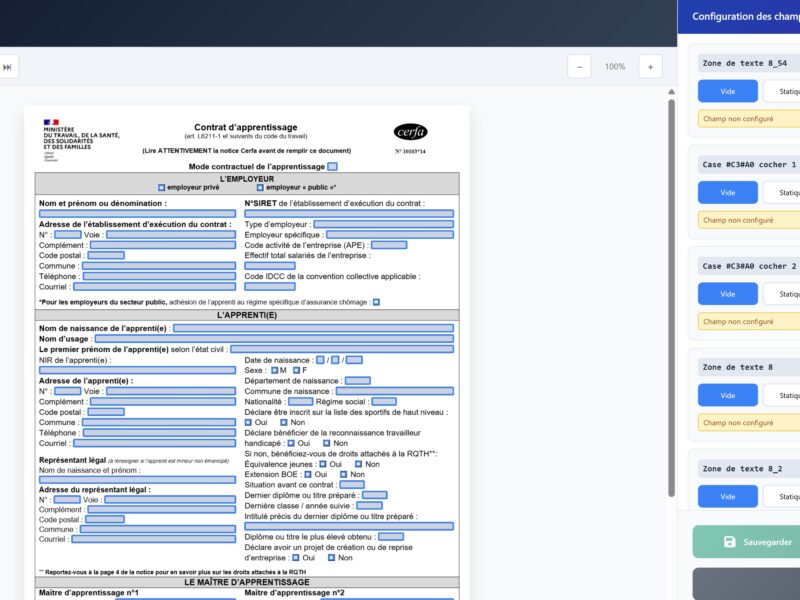The height and width of the screenshot is (600, 800).
Task: Check "Non" for projet de création d'entreprise
Action: point(331,557)
